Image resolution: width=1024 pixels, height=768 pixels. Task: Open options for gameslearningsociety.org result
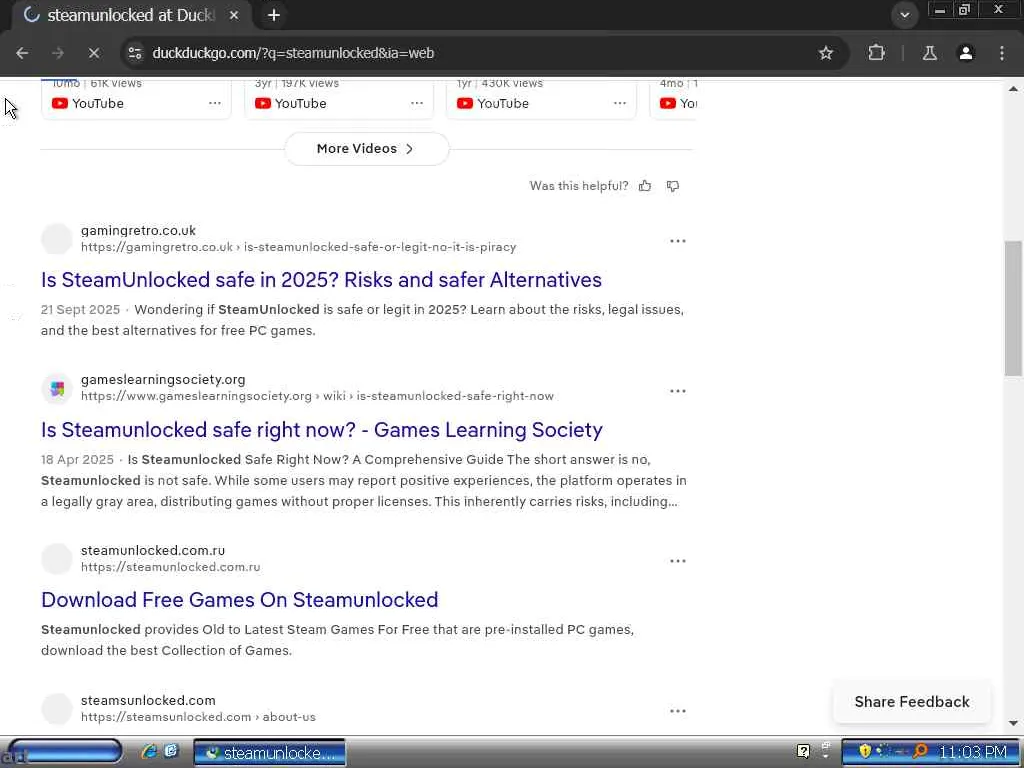click(x=678, y=391)
